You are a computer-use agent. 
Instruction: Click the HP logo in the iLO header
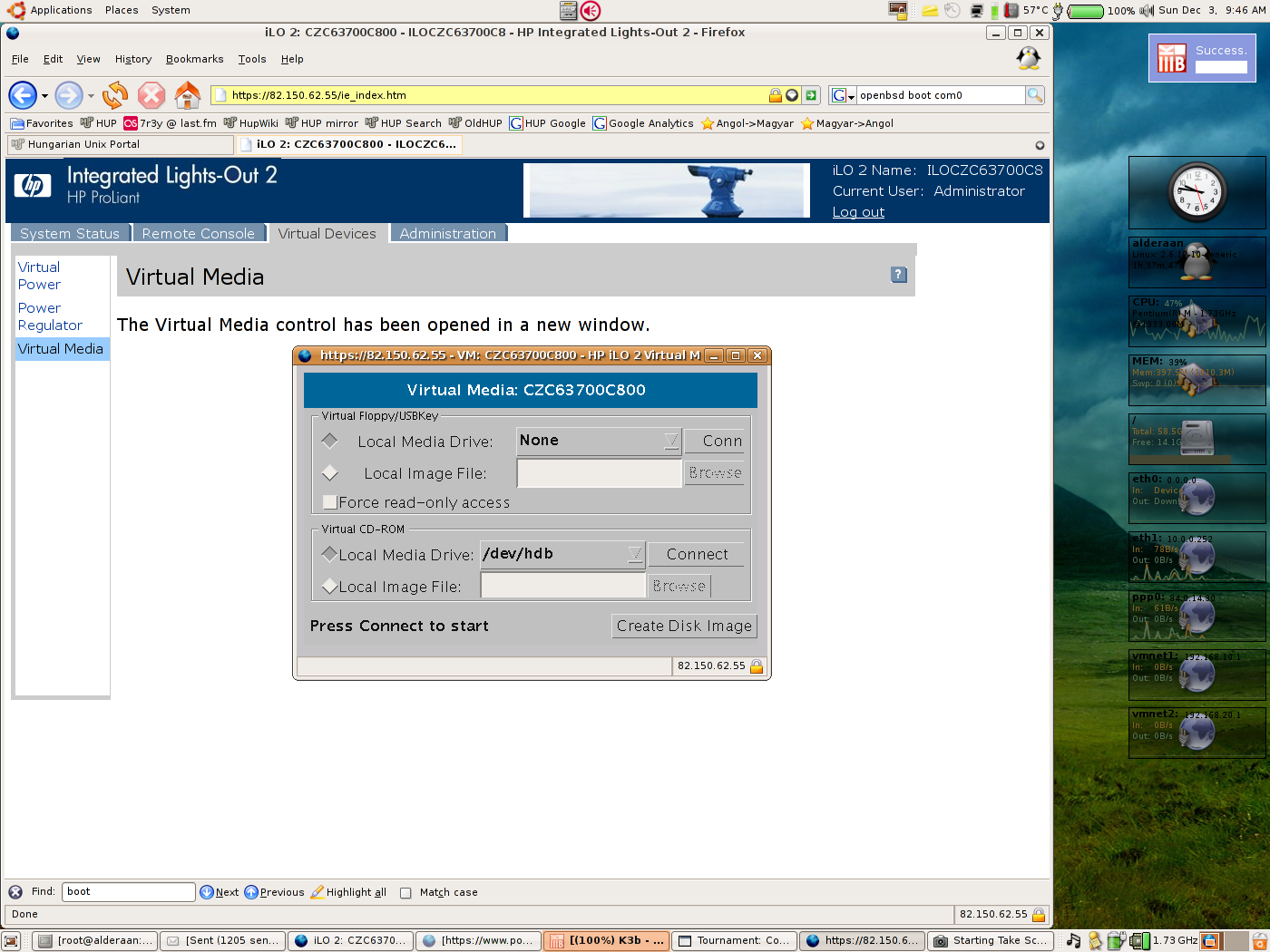coord(33,186)
